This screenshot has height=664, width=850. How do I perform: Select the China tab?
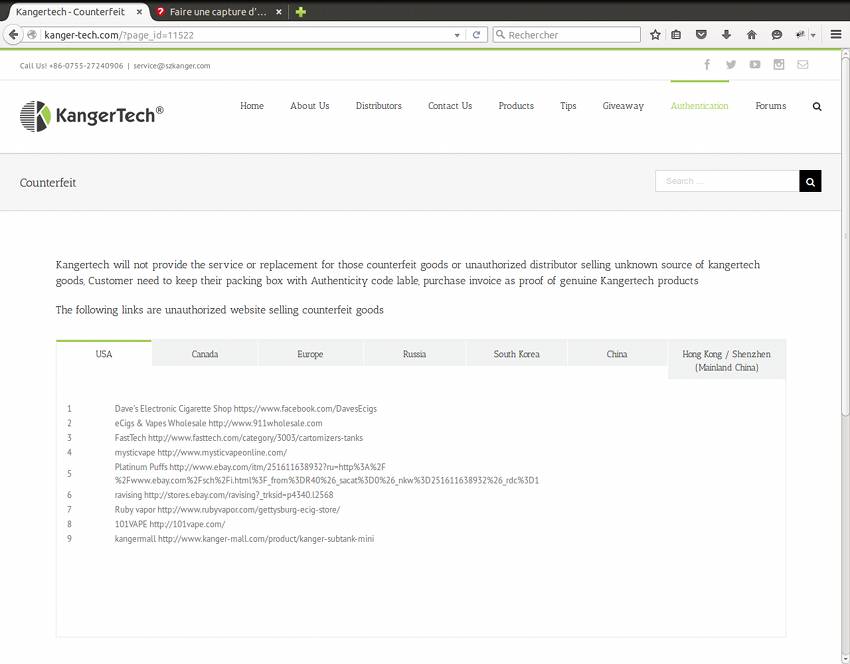point(616,354)
